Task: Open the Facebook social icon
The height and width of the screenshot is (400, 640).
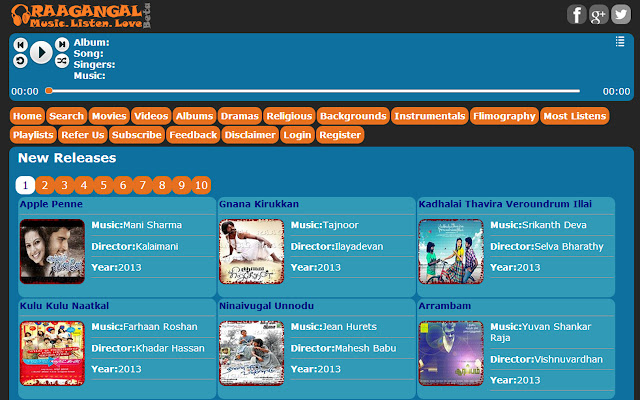Action: (x=577, y=15)
